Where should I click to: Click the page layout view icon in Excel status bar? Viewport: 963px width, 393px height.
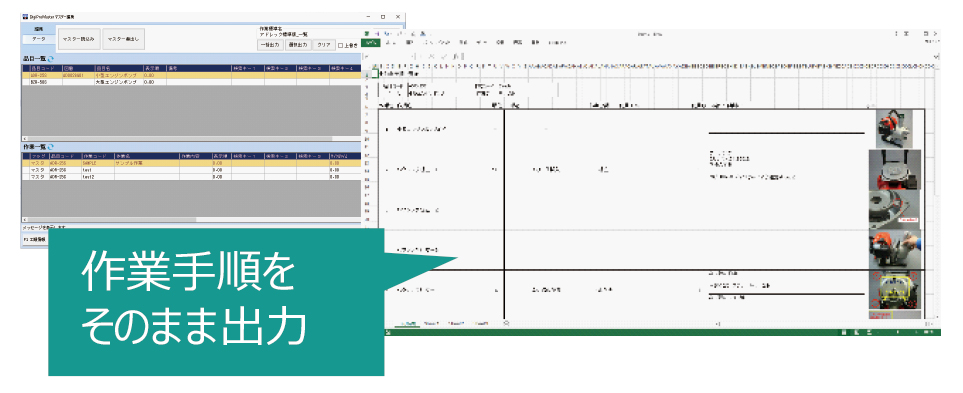pyautogui.click(x=857, y=332)
